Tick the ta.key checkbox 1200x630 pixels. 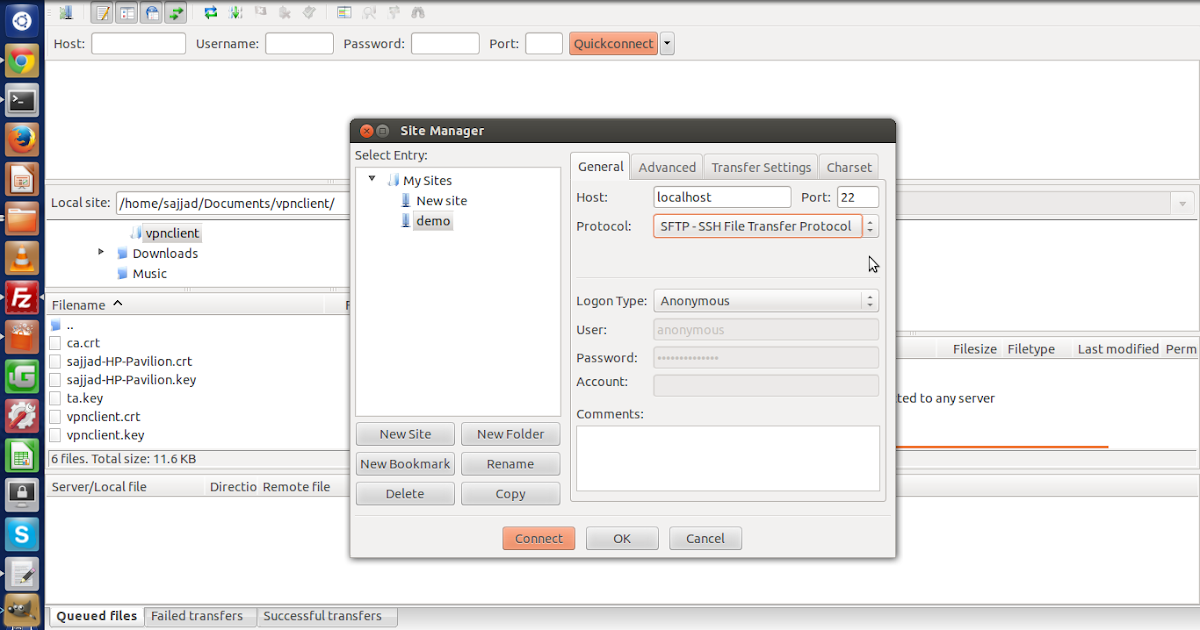pos(55,398)
